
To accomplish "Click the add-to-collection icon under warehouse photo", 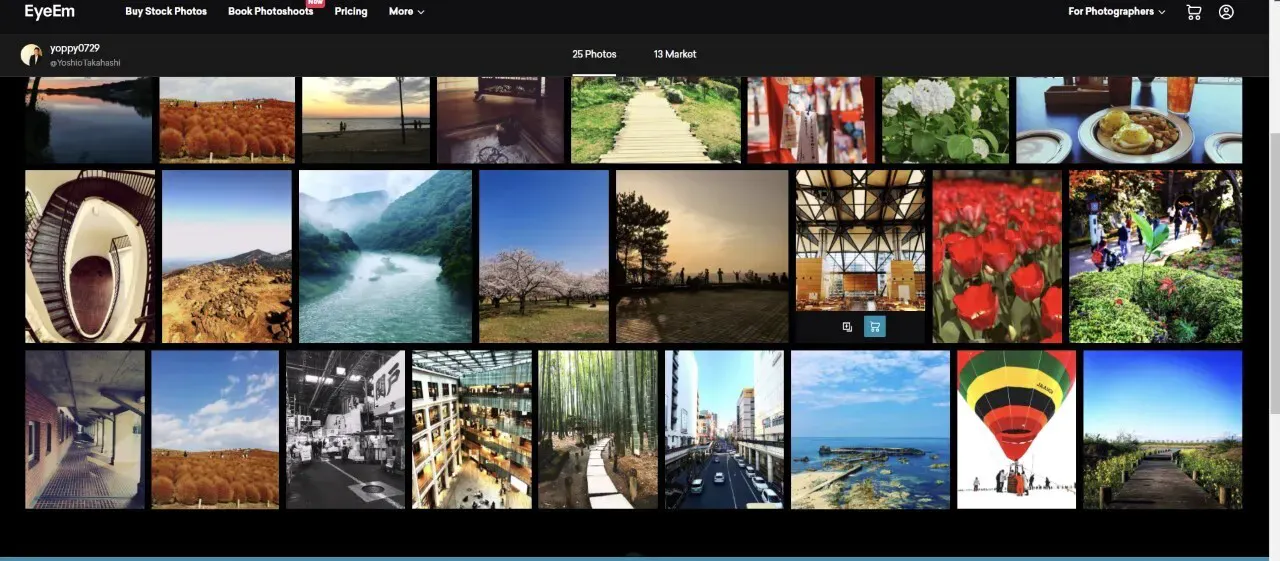I will point(847,327).
